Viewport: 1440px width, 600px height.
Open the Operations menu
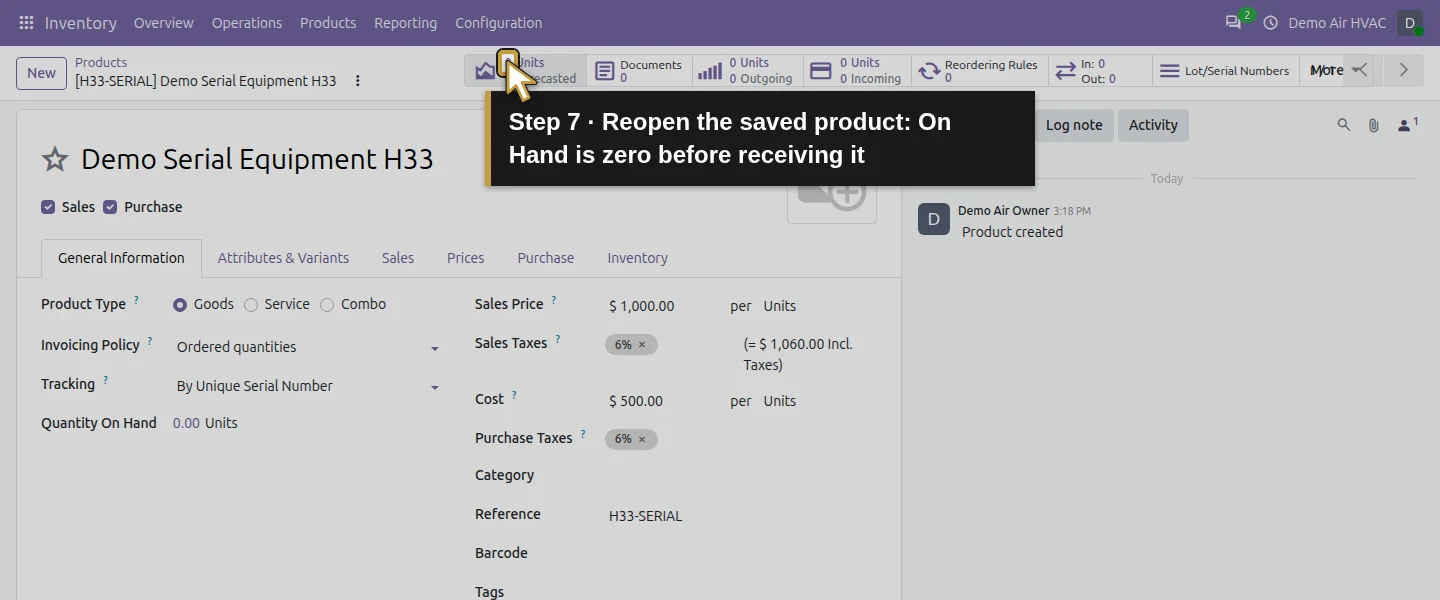pyautogui.click(x=247, y=22)
